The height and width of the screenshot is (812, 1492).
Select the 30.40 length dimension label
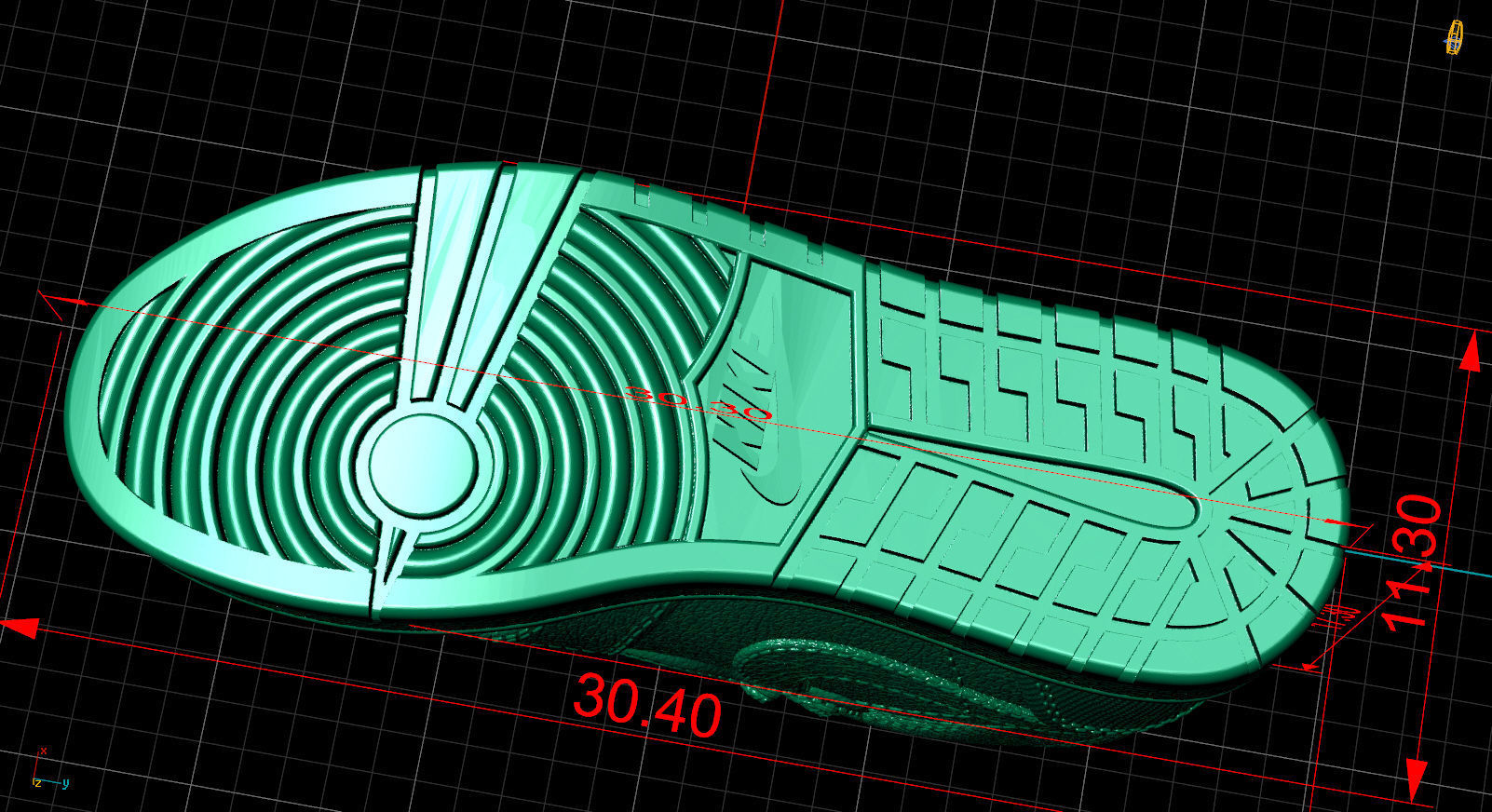pyautogui.click(x=647, y=705)
